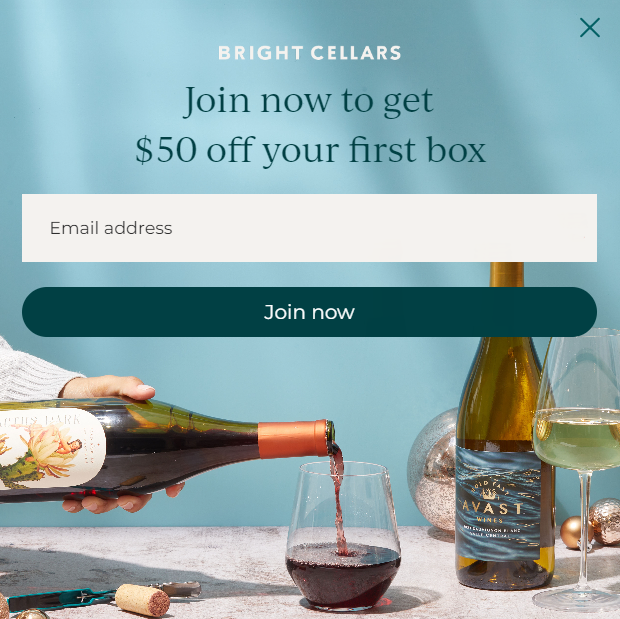The width and height of the screenshot is (620, 619).
Task: Click the Avast Wines bottle label
Action: coord(498,502)
